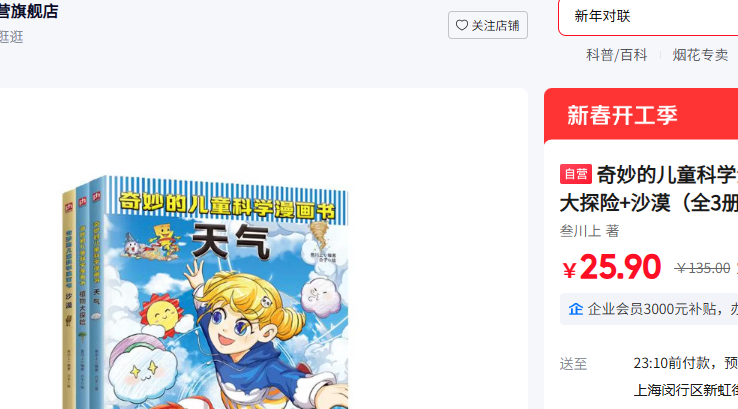Click the red 自营 badge icon
738x409 pixels.
[x=576, y=174]
